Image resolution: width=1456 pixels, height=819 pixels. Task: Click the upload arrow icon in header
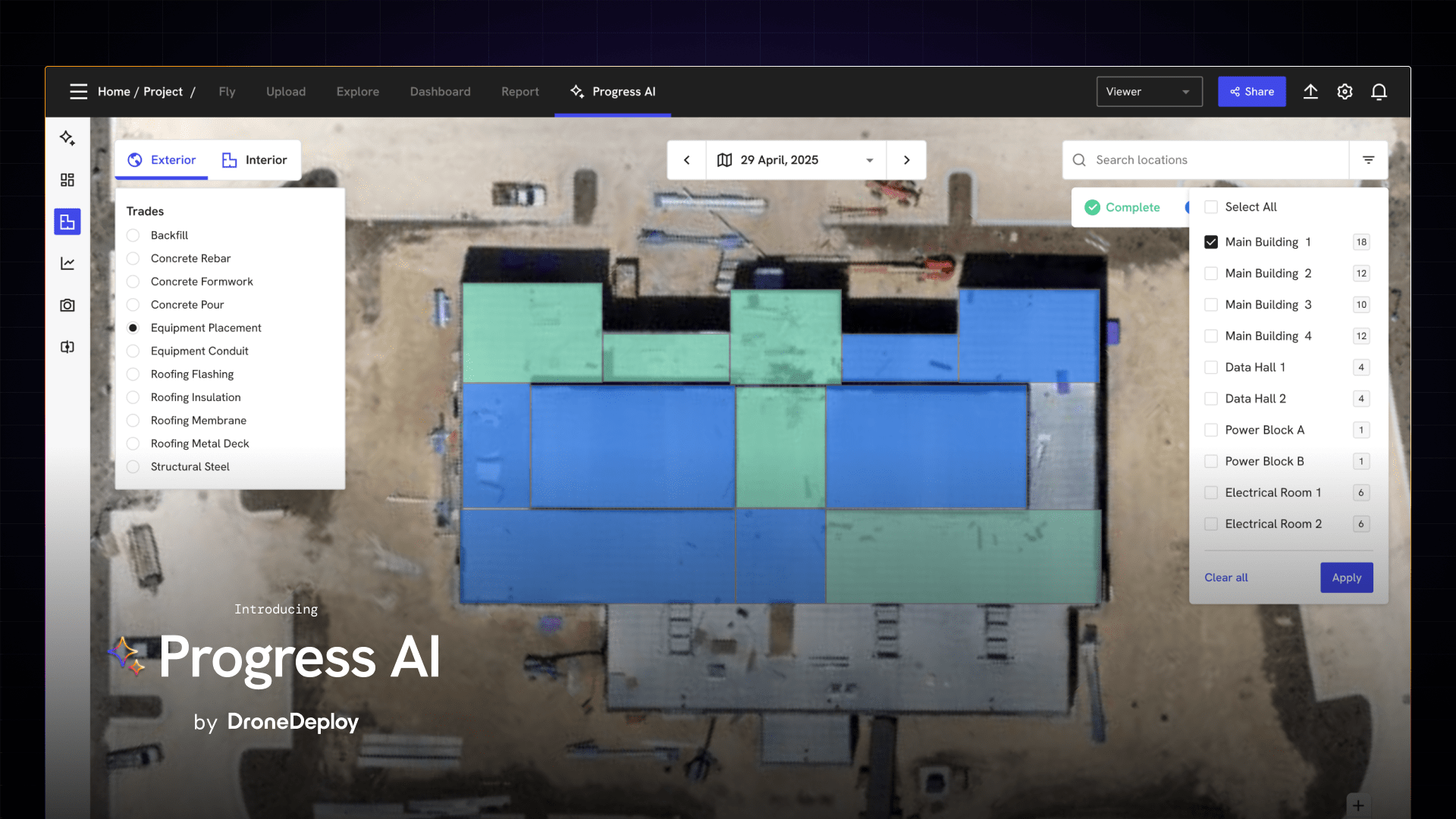point(1310,92)
